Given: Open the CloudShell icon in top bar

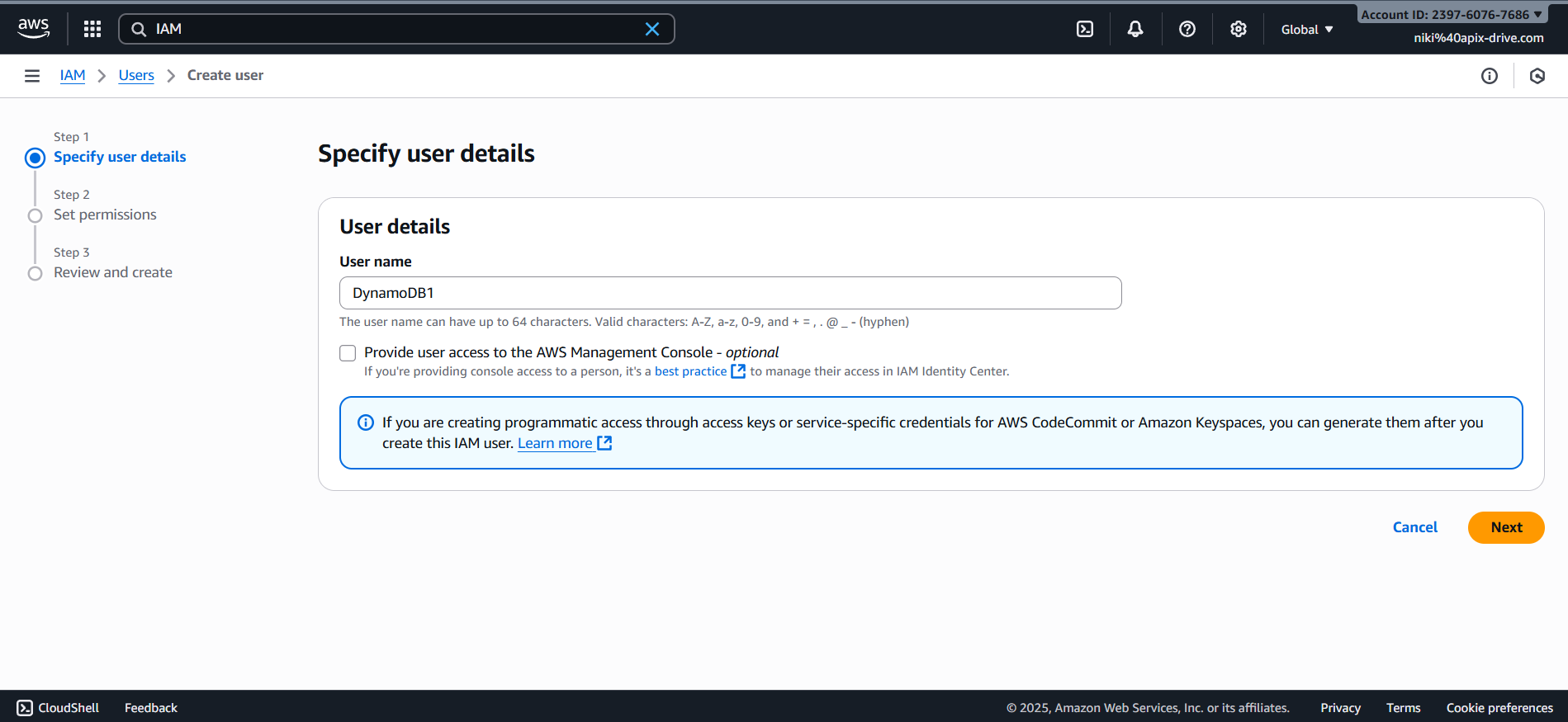Looking at the screenshot, I should click(1085, 29).
